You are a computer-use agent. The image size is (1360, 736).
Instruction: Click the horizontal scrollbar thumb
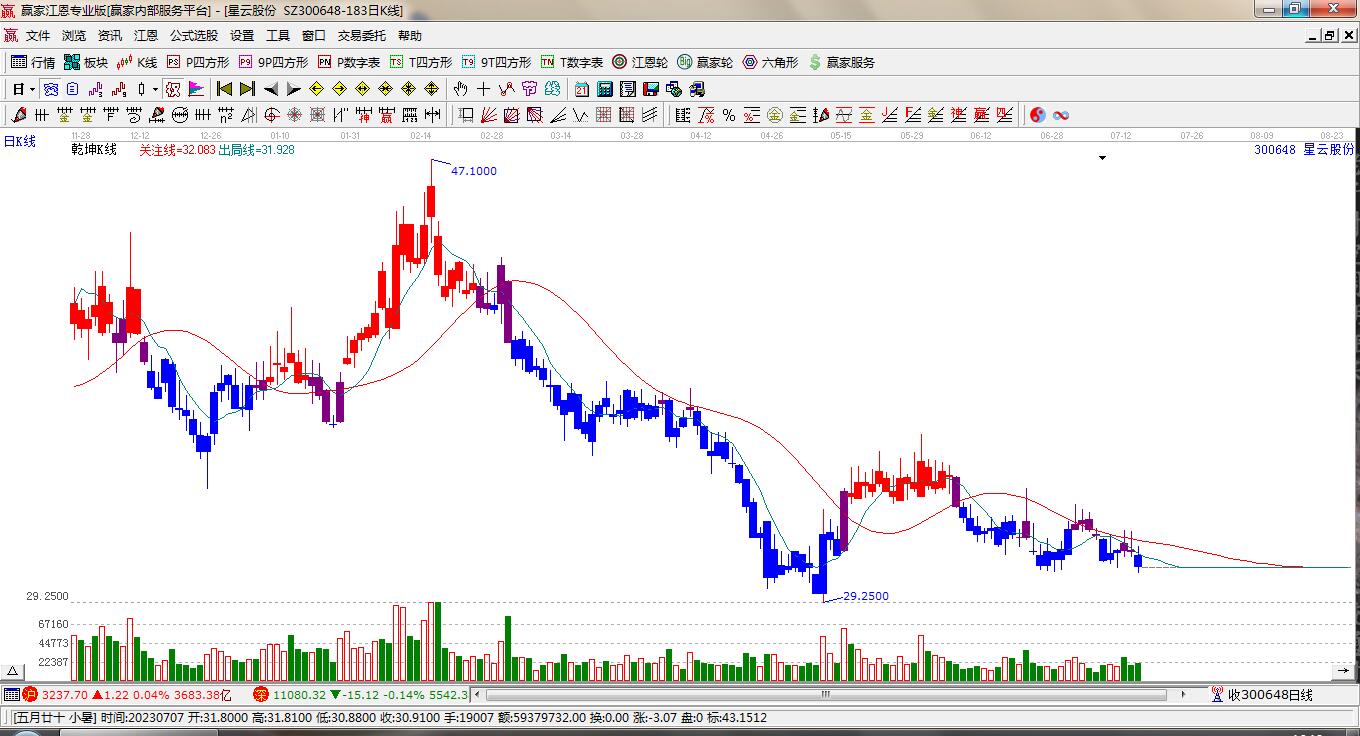click(826, 694)
